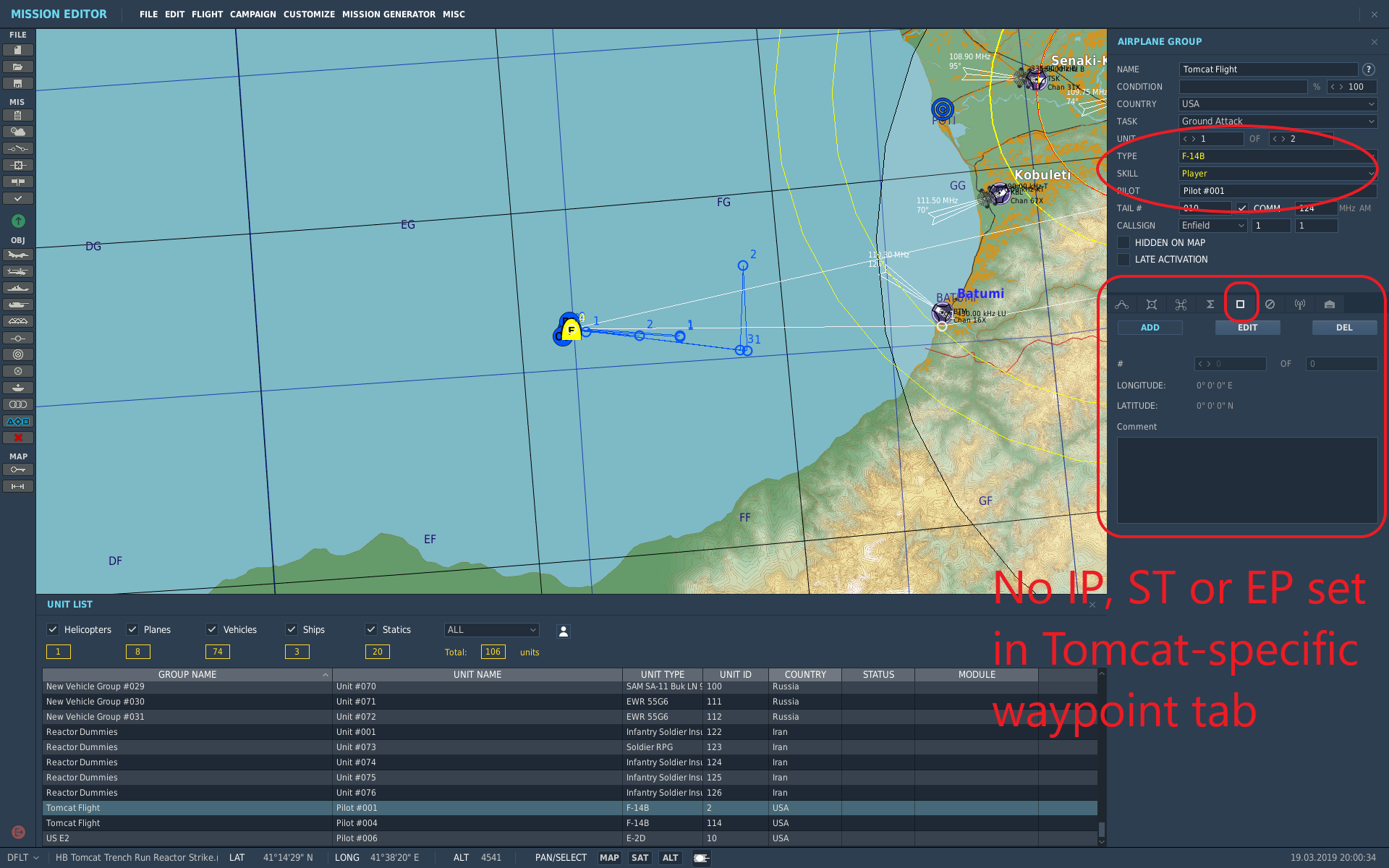Image resolution: width=1389 pixels, height=868 pixels.
Task: Select the distance ruler measurement tool
Action: (18, 486)
